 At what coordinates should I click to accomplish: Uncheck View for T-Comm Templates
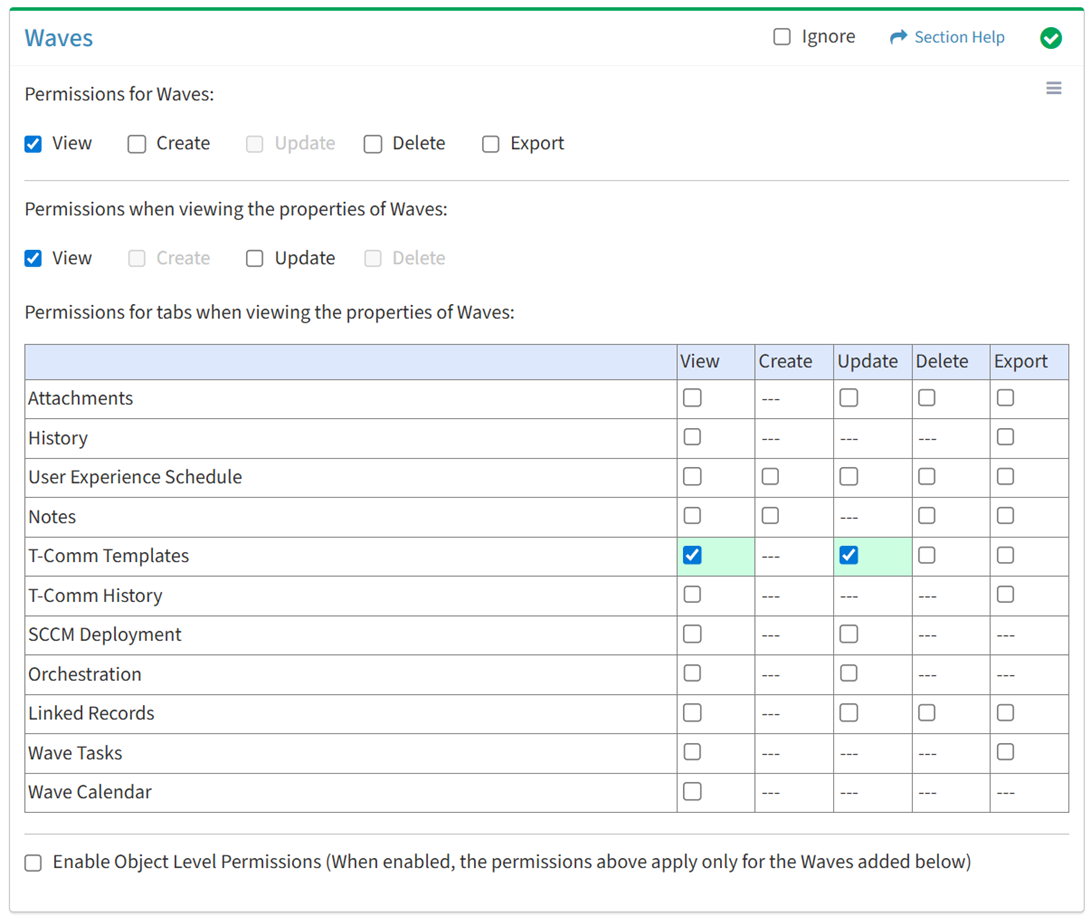click(x=692, y=555)
